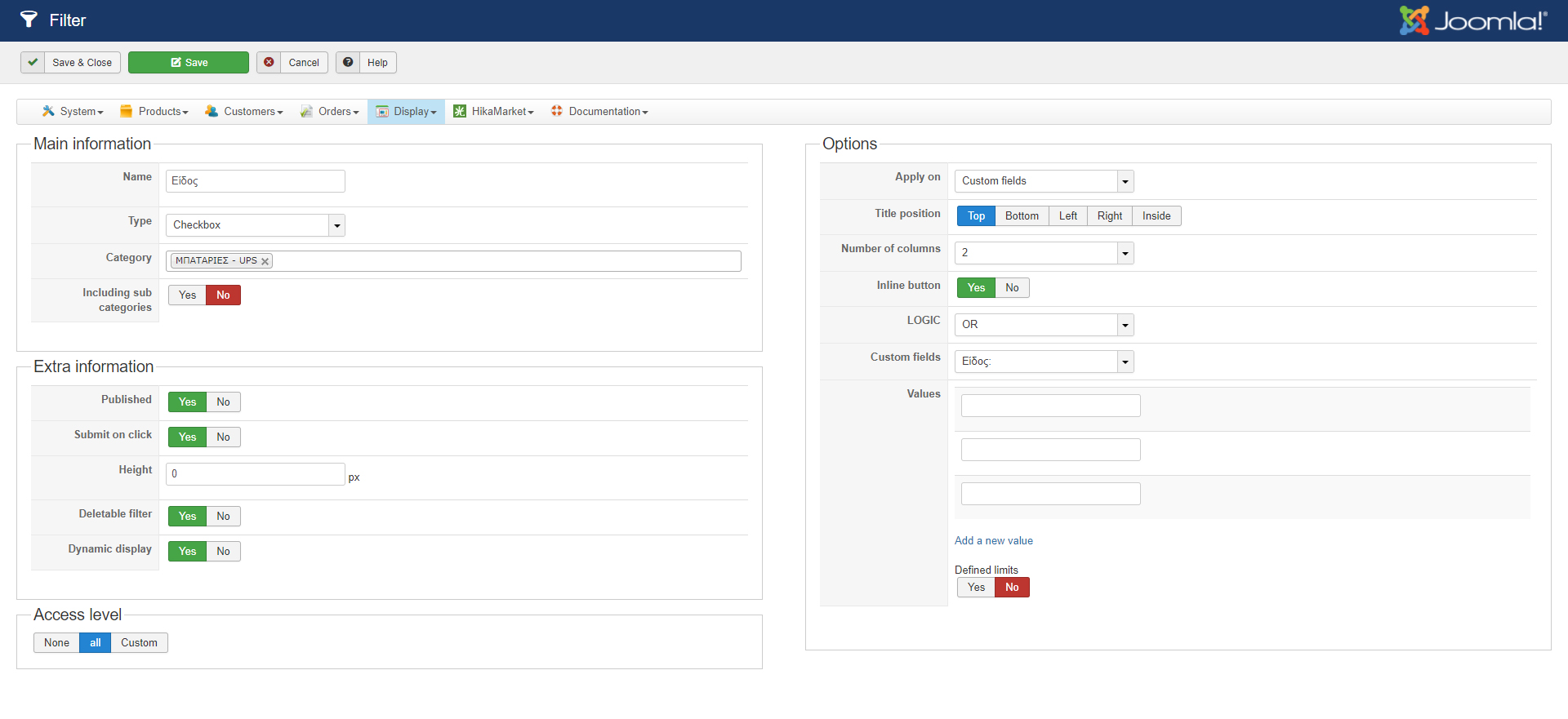Click the green checkmark Save & Close icon
This screenshot has height=719, width=1568.
33,62
